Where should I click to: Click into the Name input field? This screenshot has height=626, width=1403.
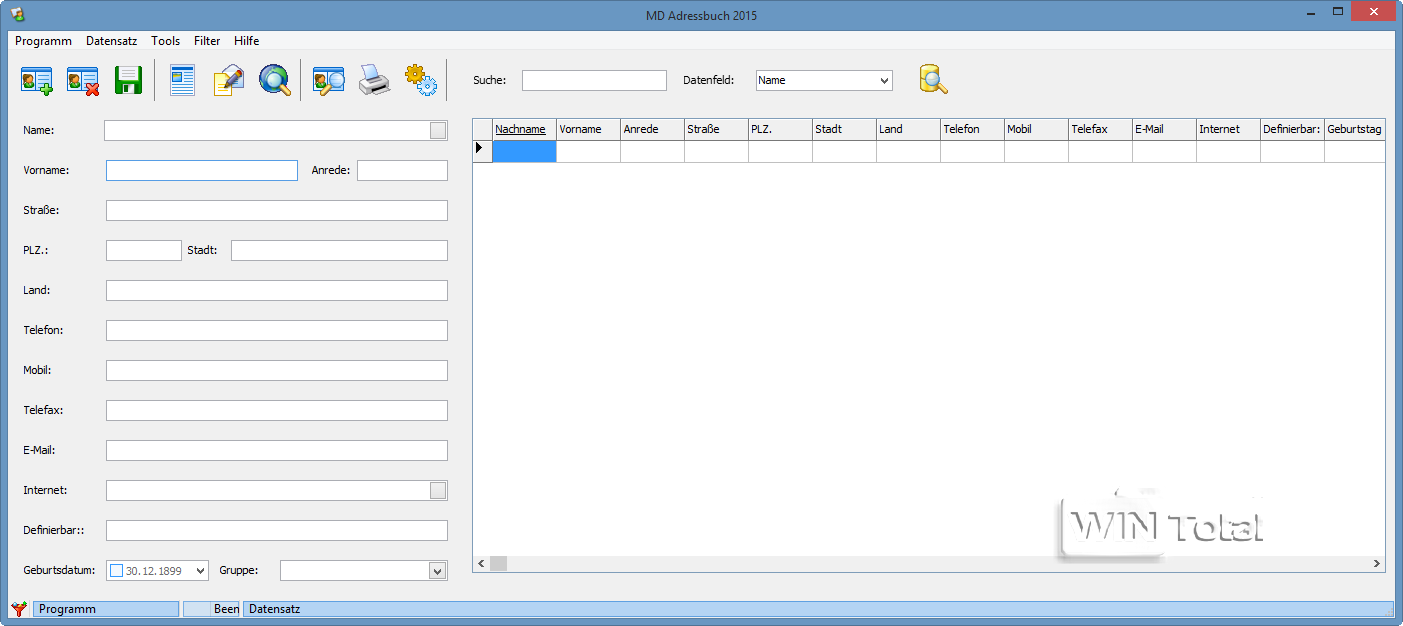click(267, 130)
